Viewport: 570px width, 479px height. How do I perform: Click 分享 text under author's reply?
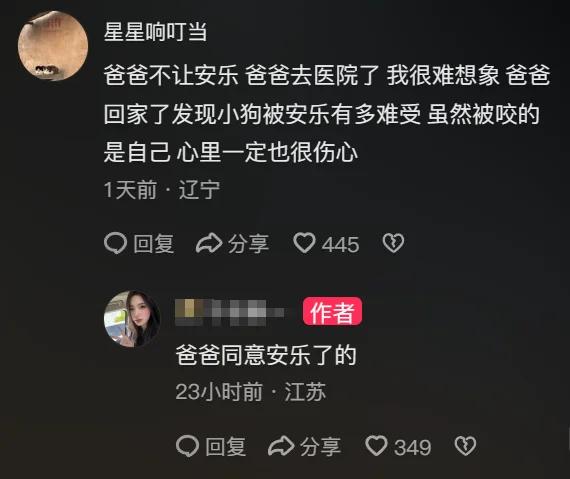(321, 446)
